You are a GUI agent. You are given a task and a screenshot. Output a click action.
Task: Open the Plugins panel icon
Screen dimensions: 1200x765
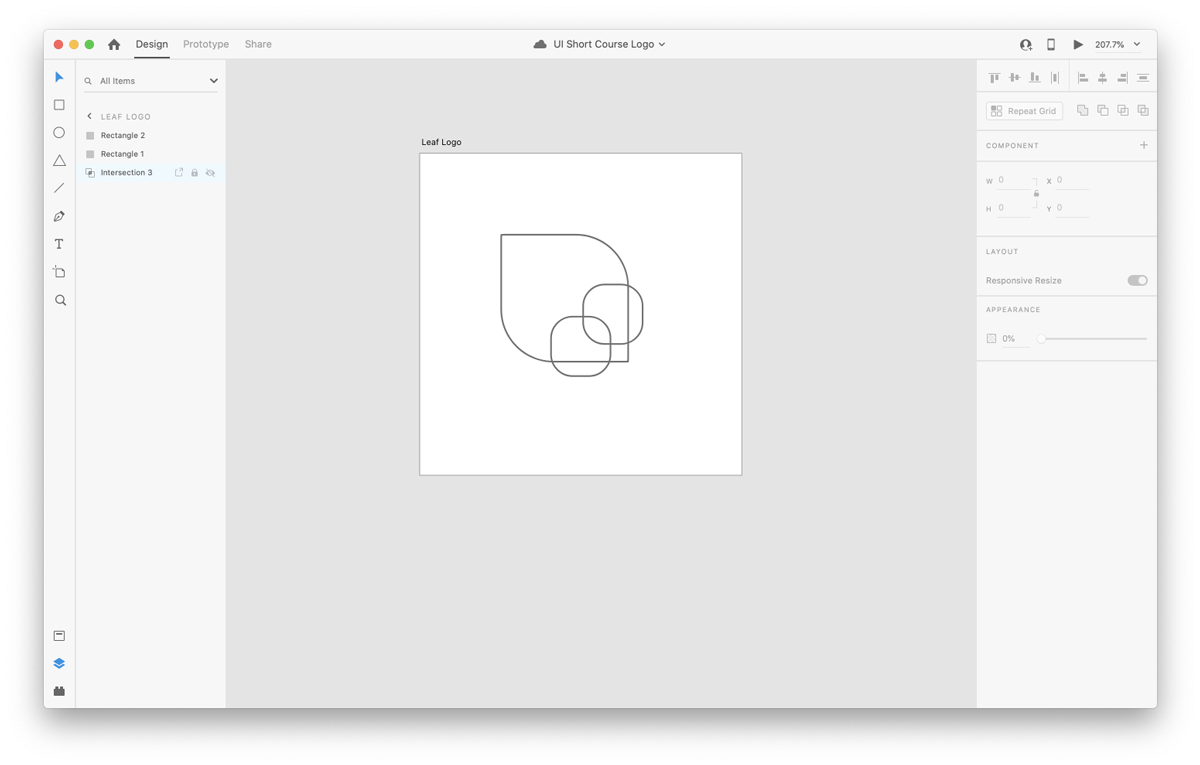click(59, 691)
